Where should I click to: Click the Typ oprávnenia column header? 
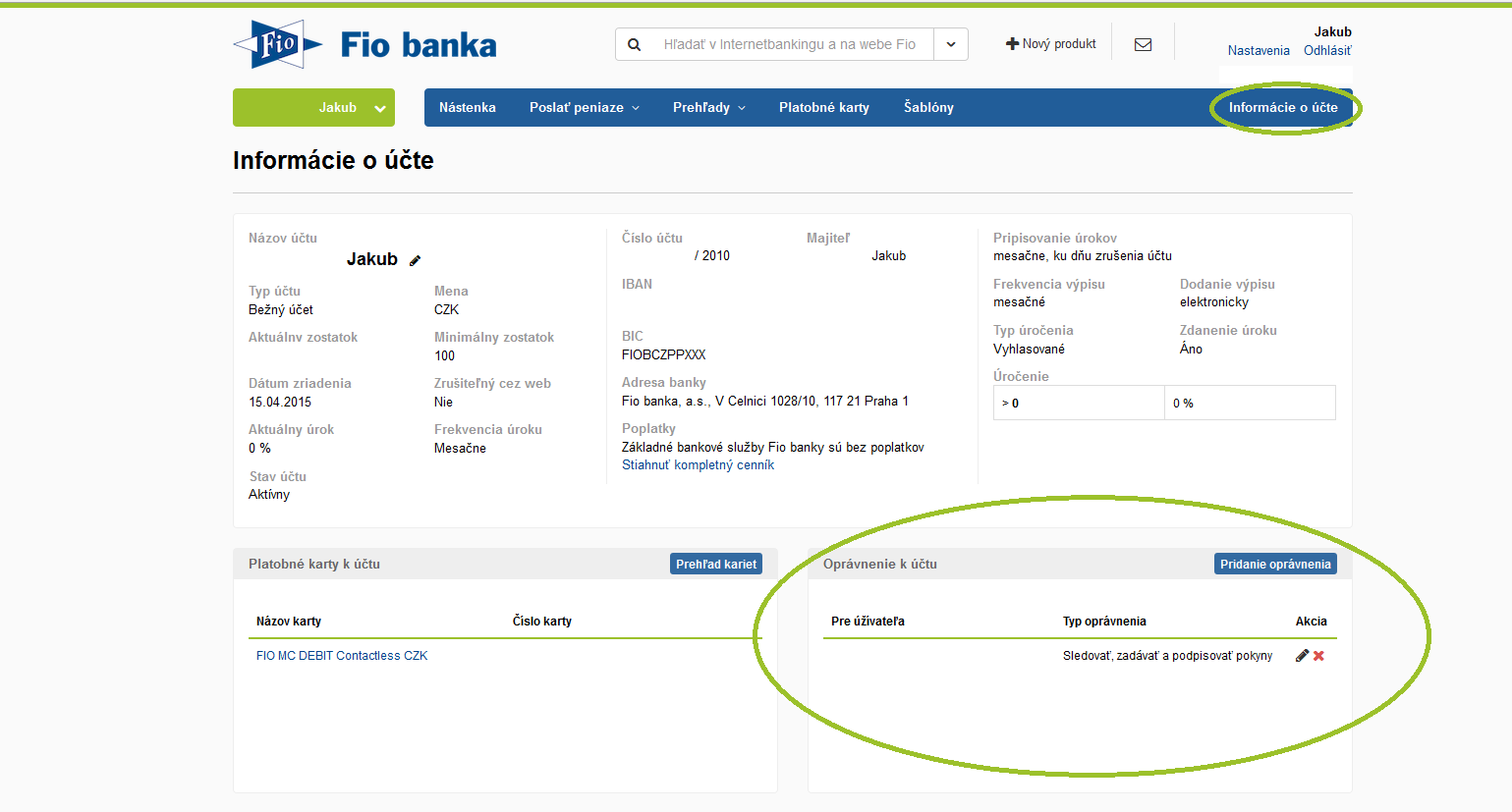[1104, 621]
